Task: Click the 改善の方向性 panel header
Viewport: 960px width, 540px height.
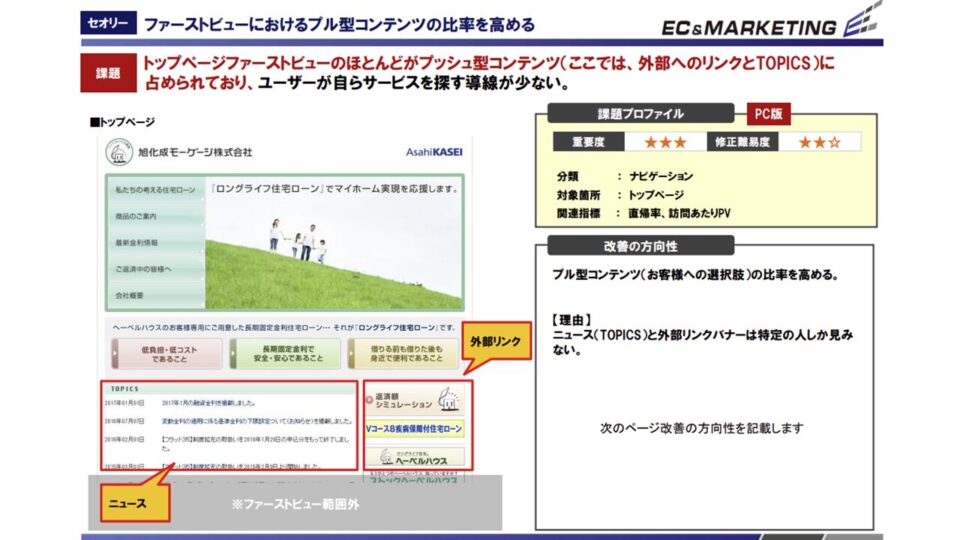Action: [640, 246]
